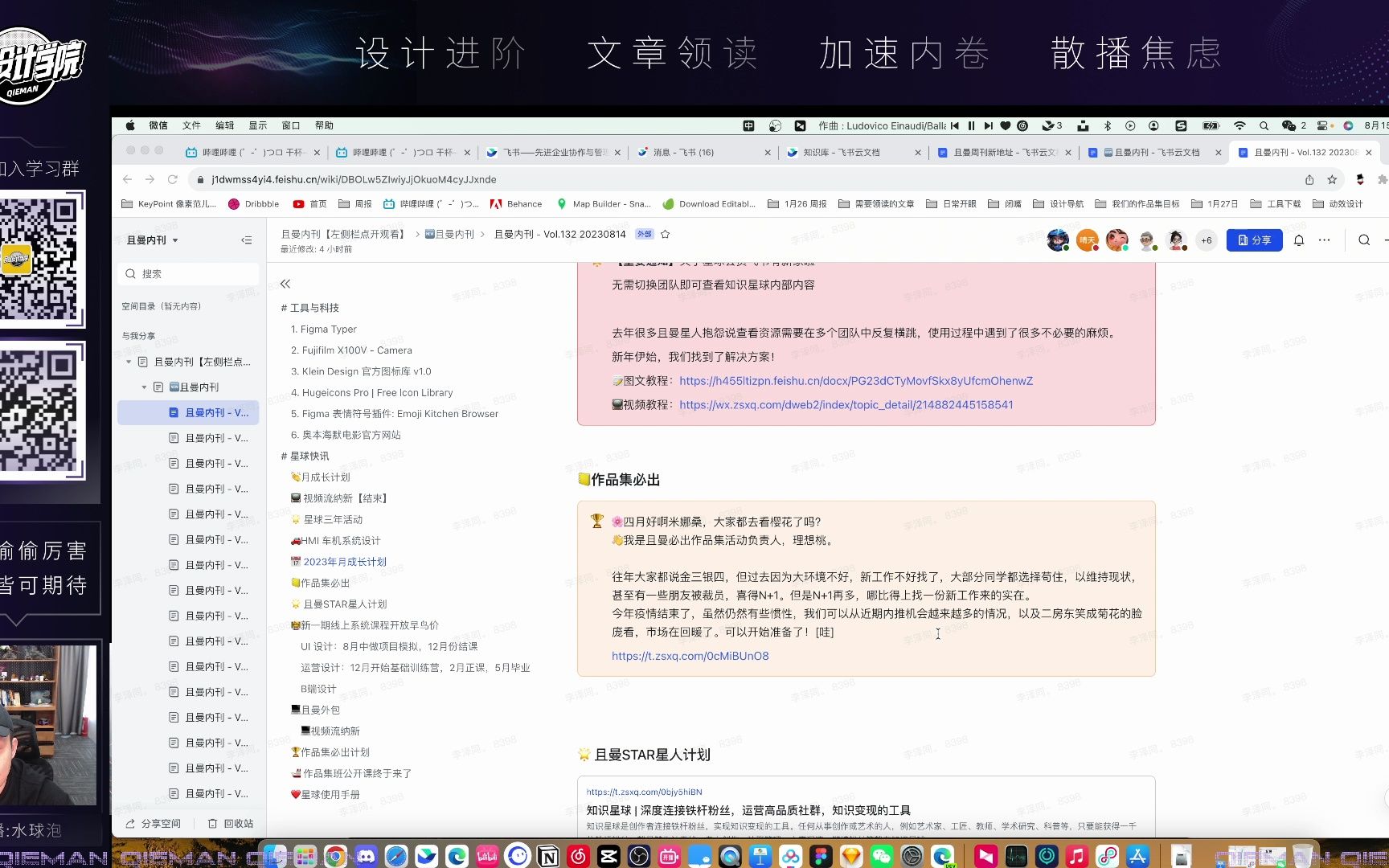Skip to next track in menu bar
1389x868 pixels.
tap(988, 125)
